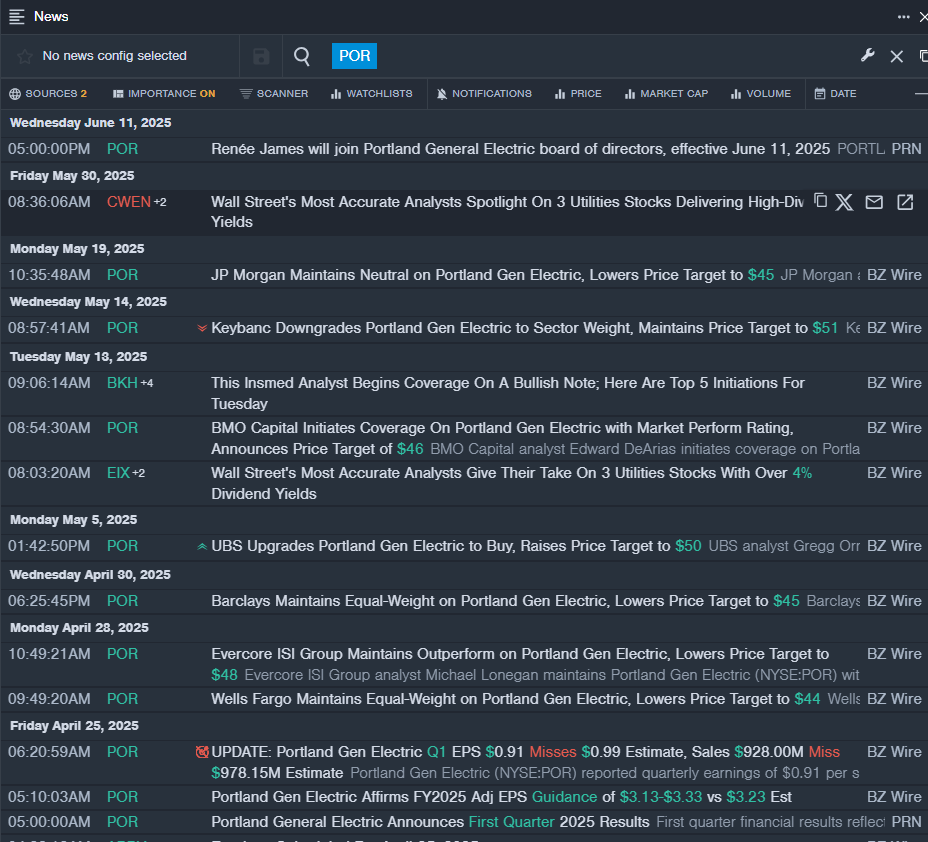Screen dimensions: 928x842
Task: Clear search with the X icon
Action: click(897, 56)
